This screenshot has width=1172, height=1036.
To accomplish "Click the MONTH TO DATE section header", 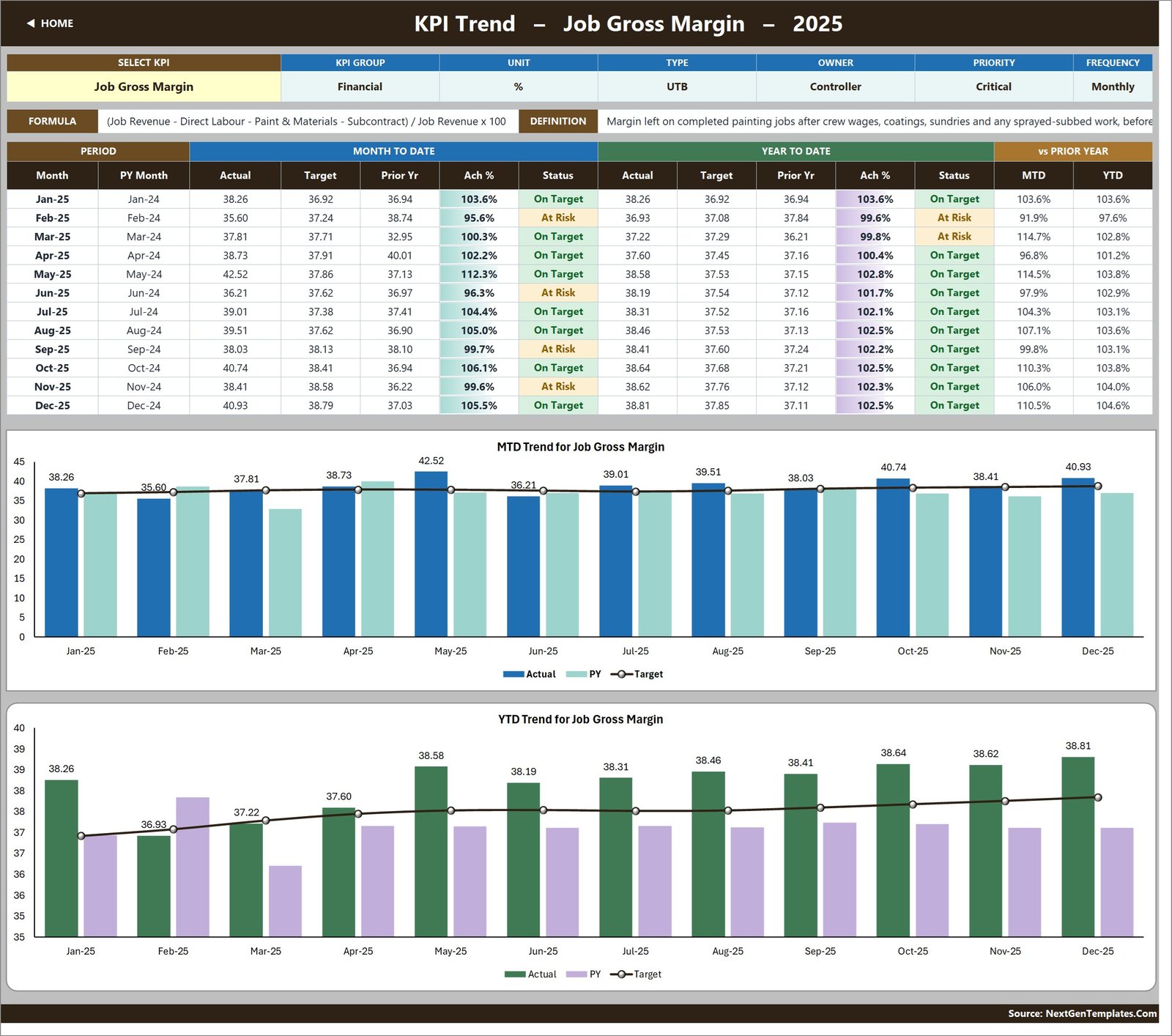I will click(394, 152).
